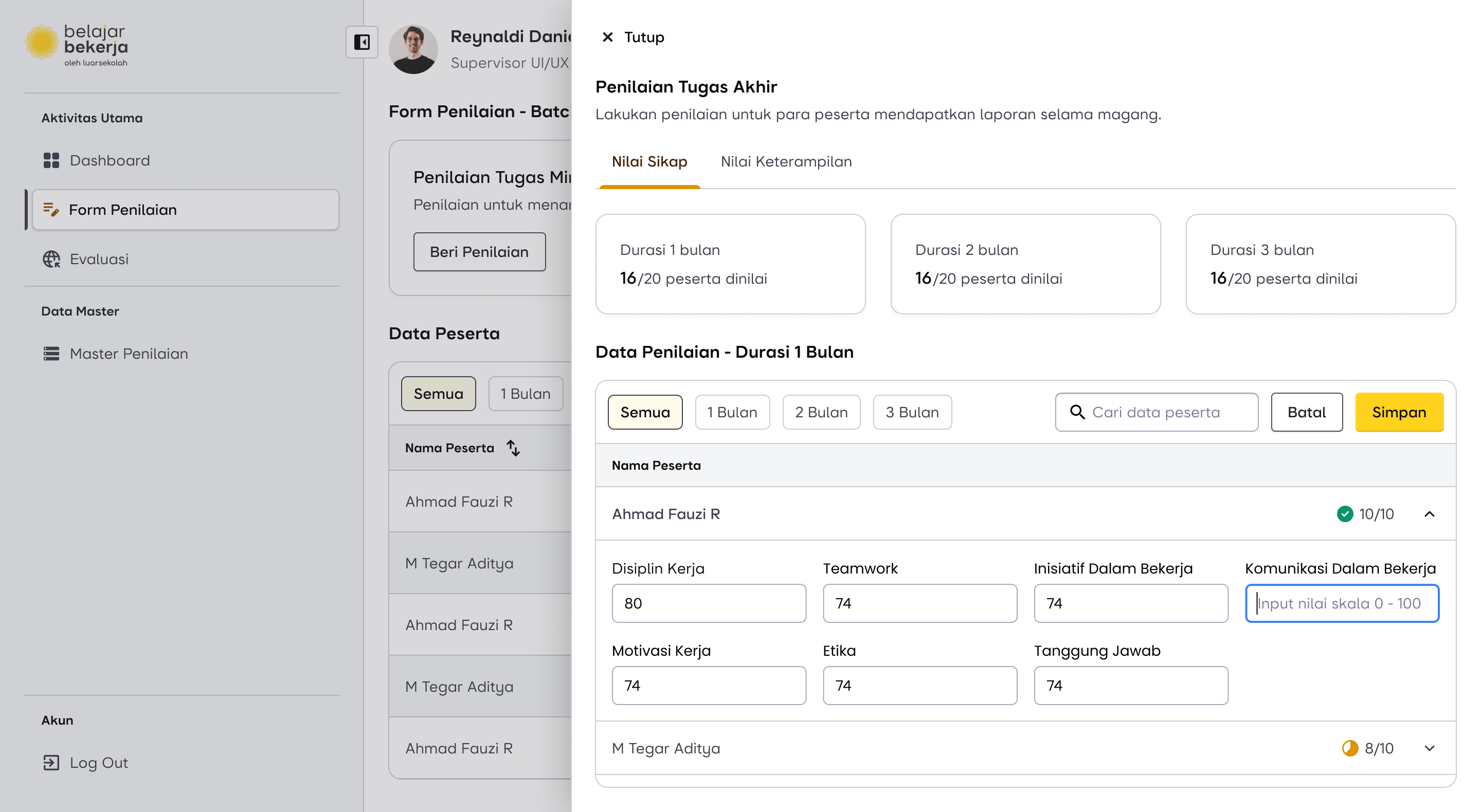Collapse Ahmad Fauzi R row chevron

1429,514
